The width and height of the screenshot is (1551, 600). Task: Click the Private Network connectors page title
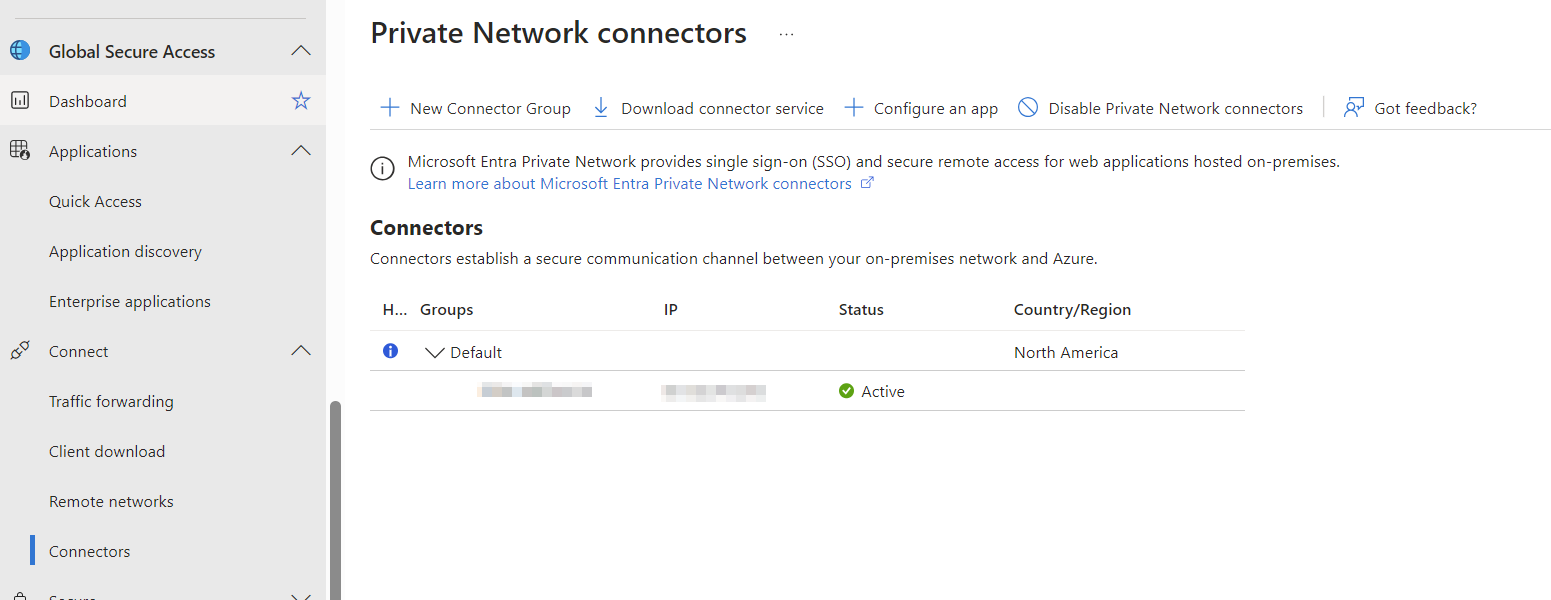point(558,33)
